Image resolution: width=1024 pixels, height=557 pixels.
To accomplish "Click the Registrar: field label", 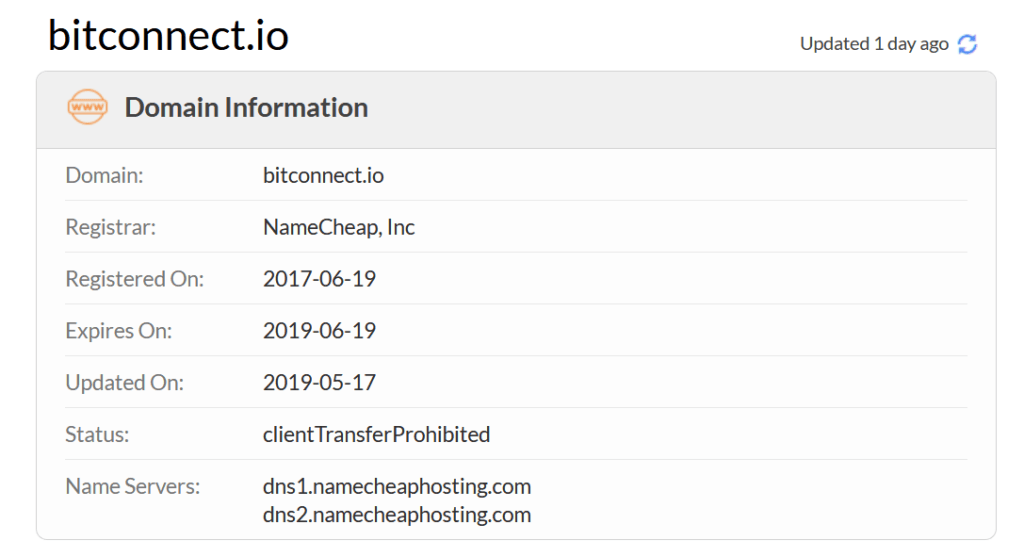I will click(111, 227).
